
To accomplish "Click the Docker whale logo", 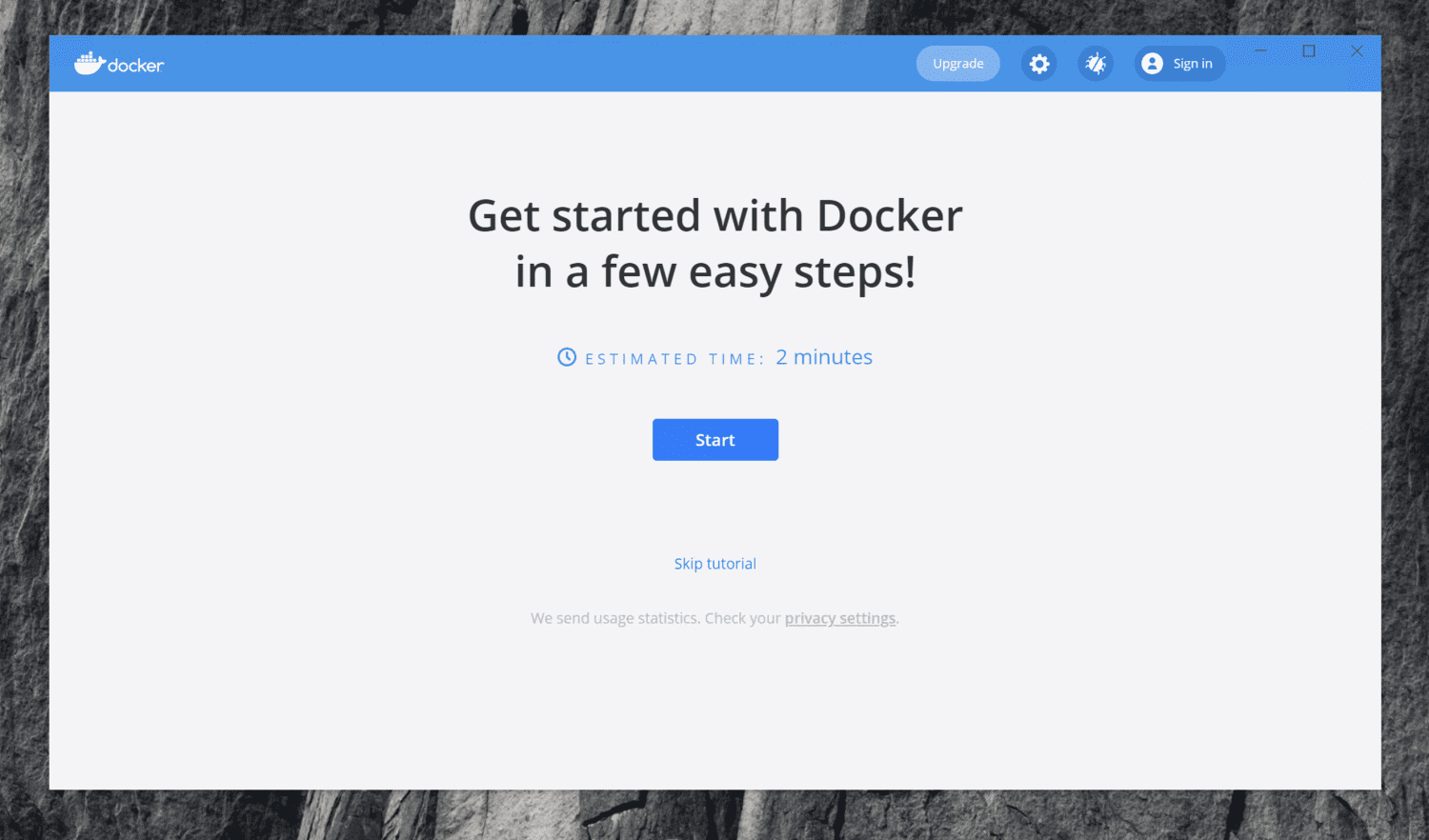I will point(119,64).
